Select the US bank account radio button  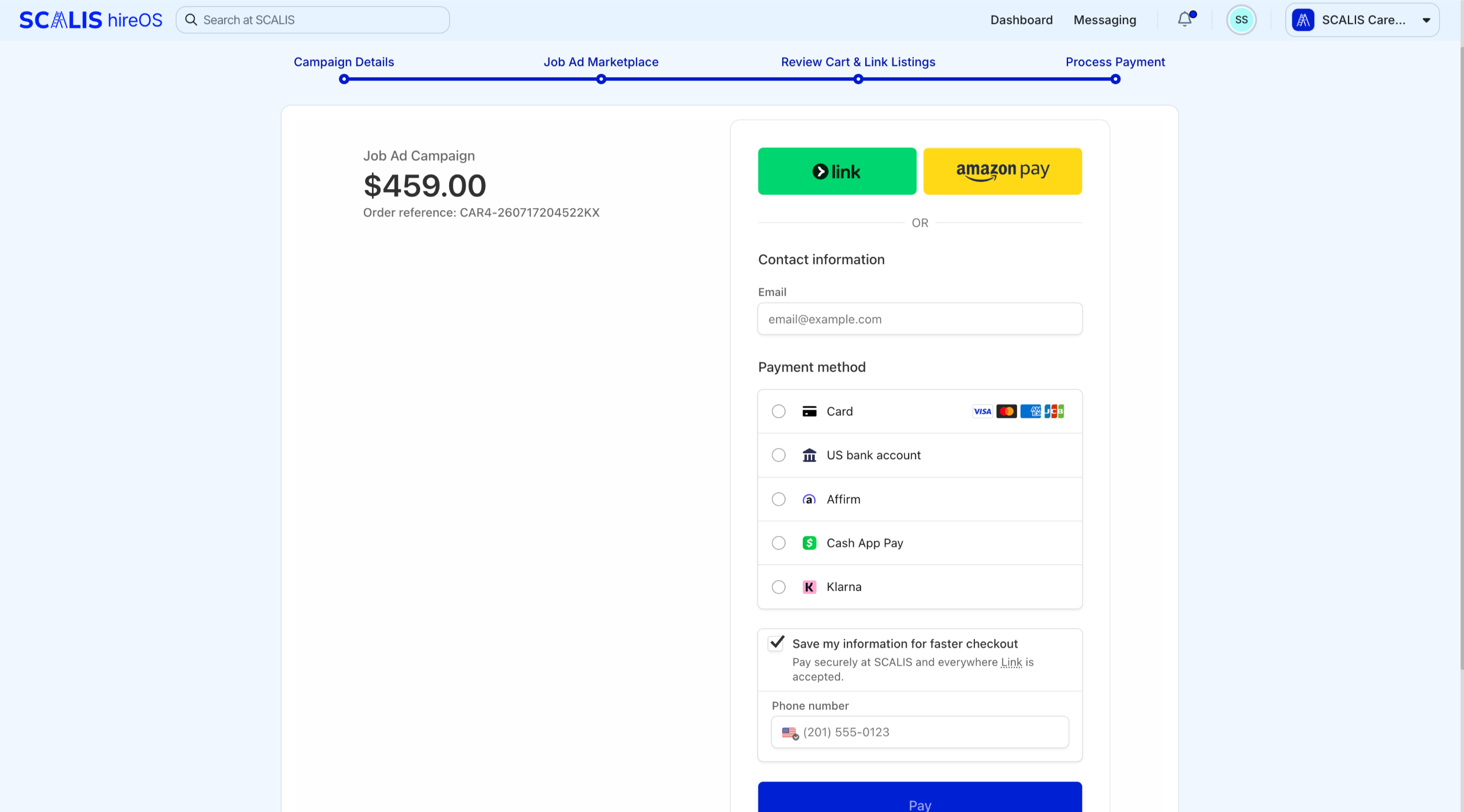click(778, 455)
